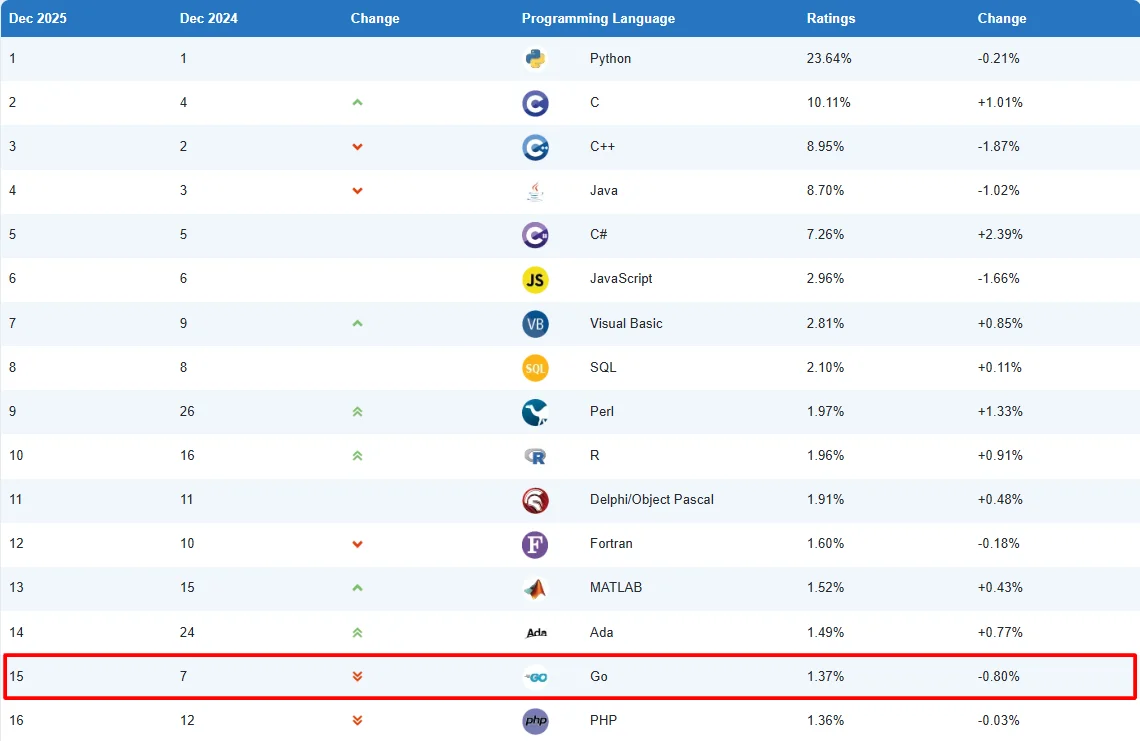Click the Delphi helmet logo icon
1140x741 pixels.
tap(535, 500)
